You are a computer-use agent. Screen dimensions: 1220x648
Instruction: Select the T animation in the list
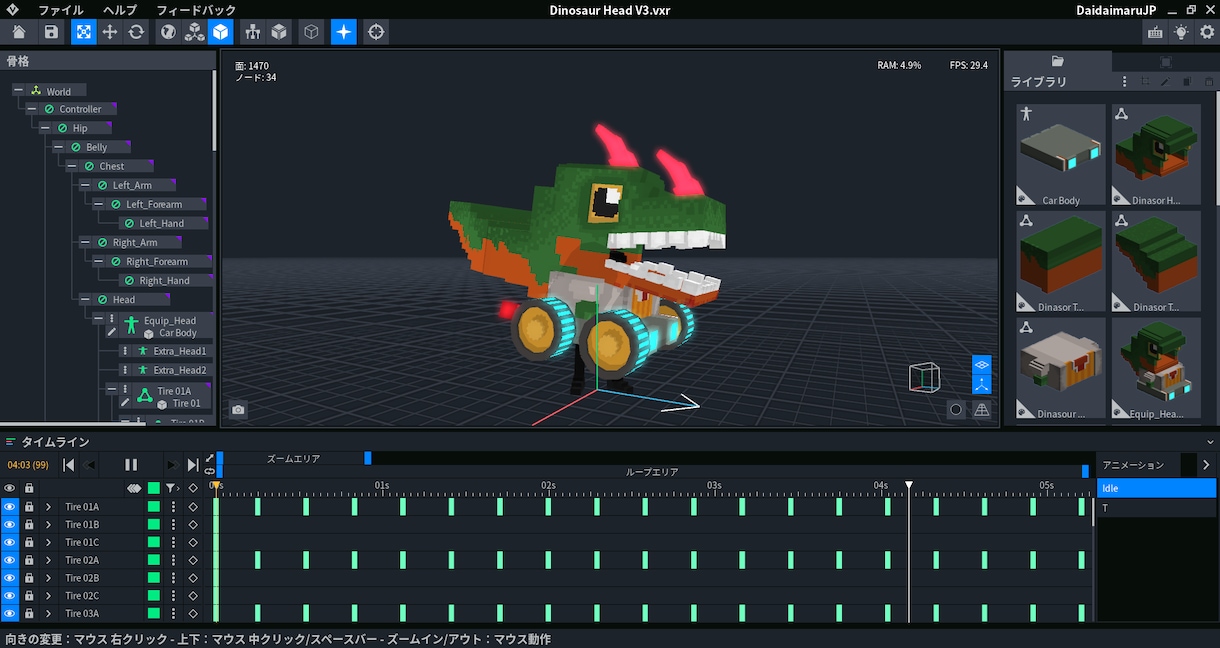1156,509
